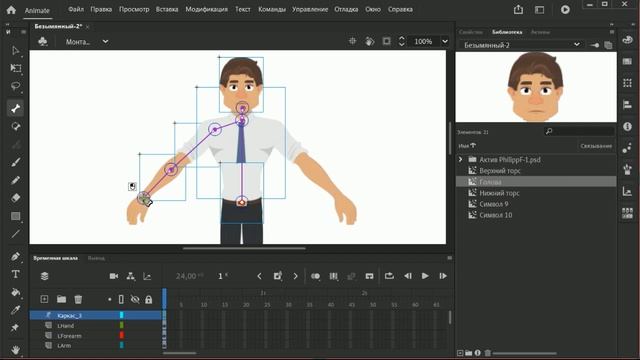Viewport: 640px width, 360px height.
Task: Select the Hand tool
Action: click(16, 350)
